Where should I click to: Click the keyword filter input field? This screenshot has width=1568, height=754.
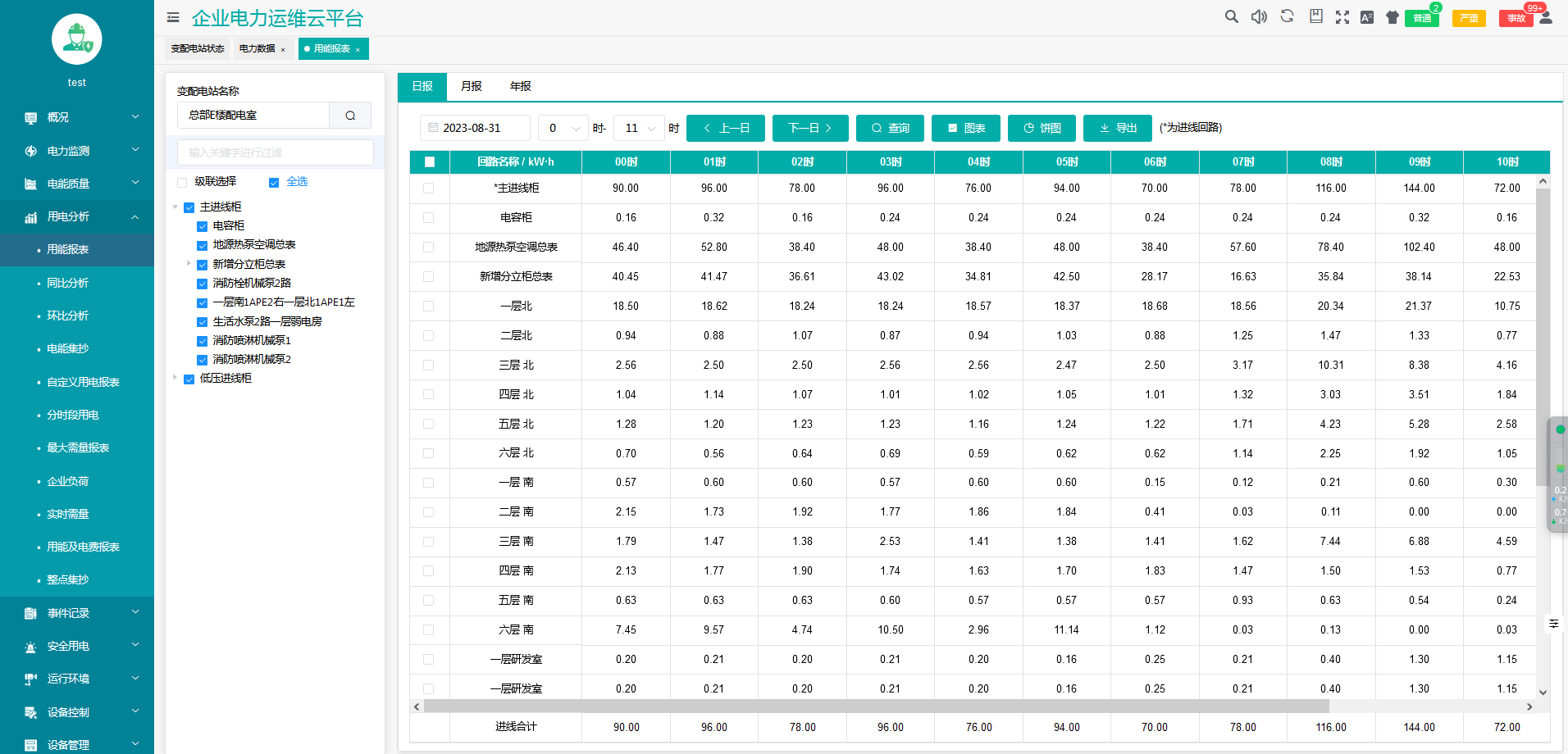[276, 152]
